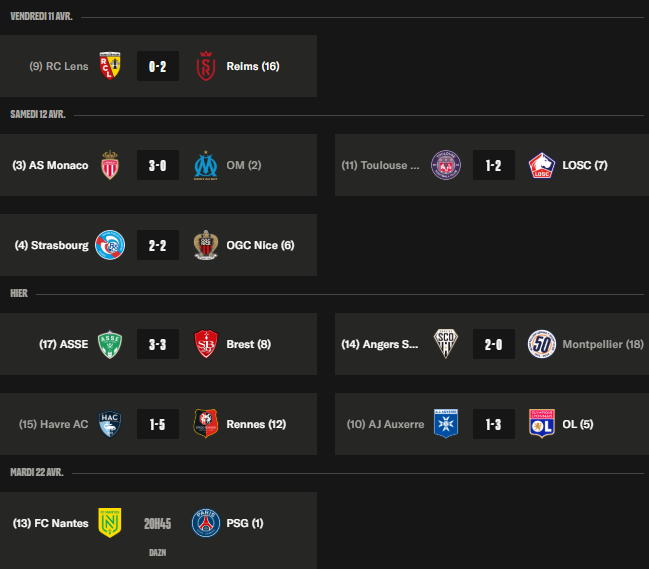Click the PSG club logo
The width and height of the screenshot is (649, 569).
[206, 523]
